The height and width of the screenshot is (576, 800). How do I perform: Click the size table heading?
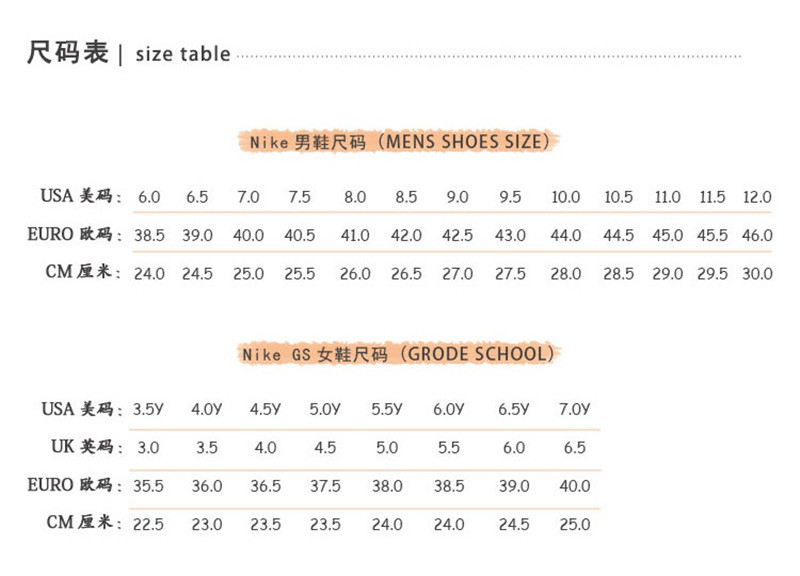pos(129,53)
